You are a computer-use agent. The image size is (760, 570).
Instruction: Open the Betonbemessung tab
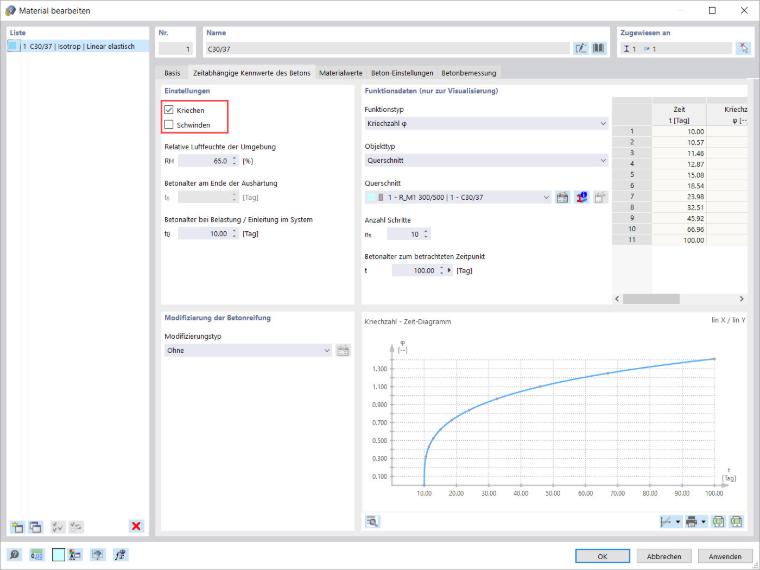(x=469, y=73)
